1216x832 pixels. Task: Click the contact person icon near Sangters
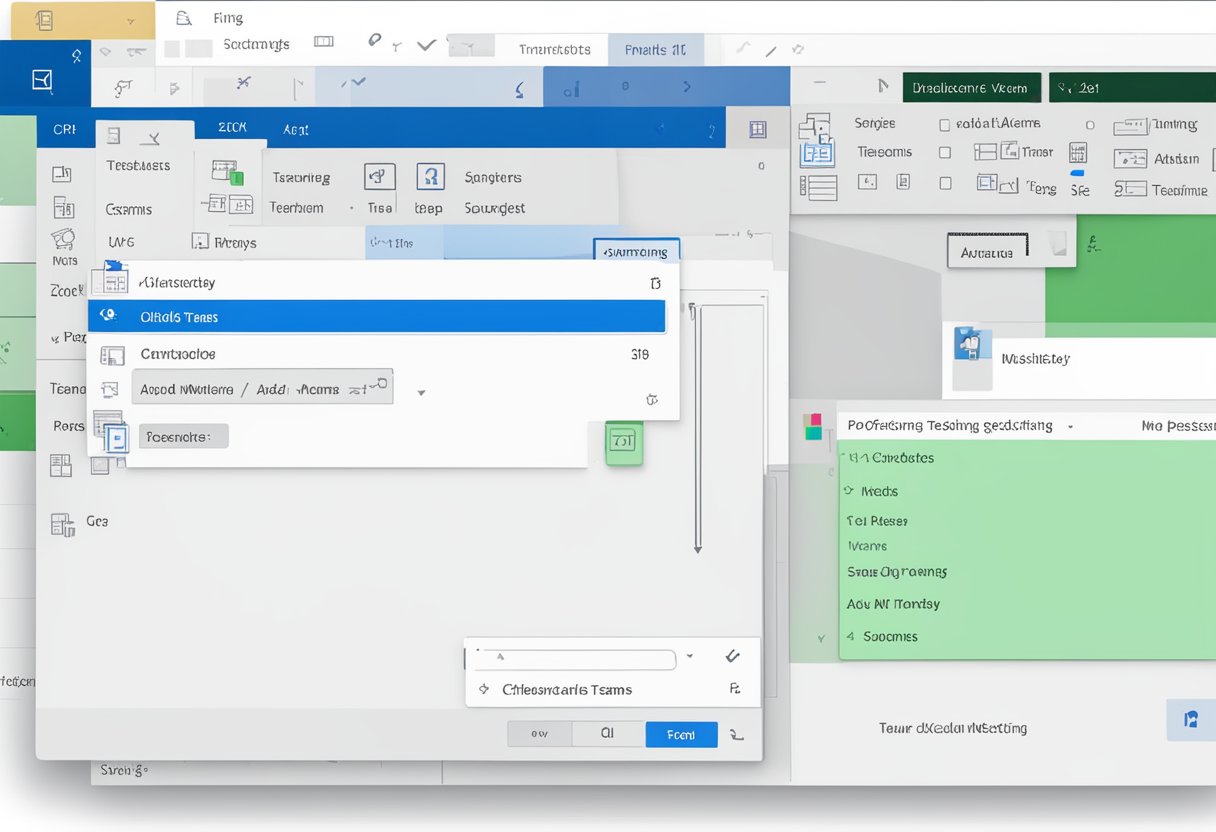[x=430, y=177]
